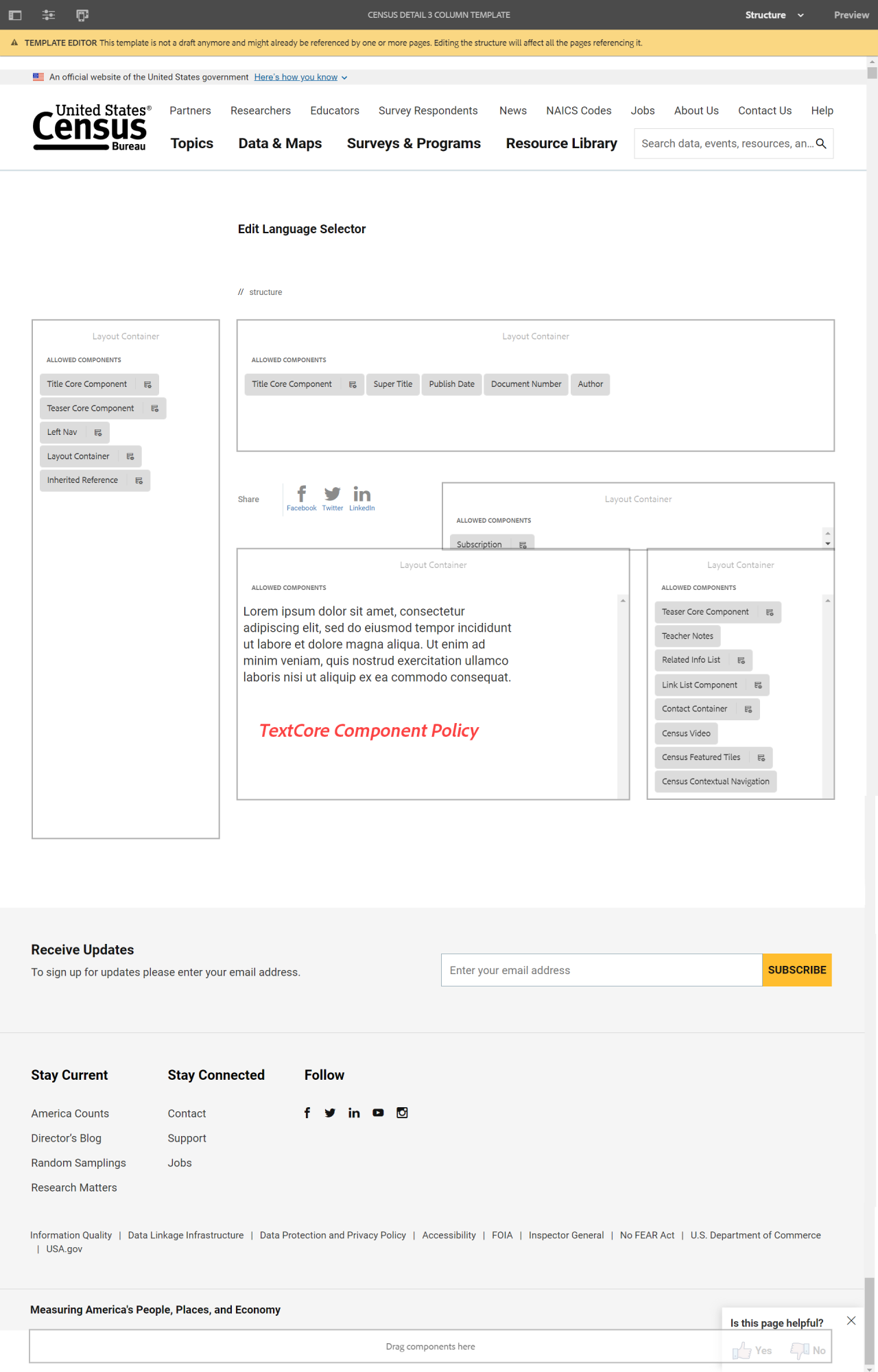Toggle the side panel icon
The image size is (878, 1372).
pos(15,14)
